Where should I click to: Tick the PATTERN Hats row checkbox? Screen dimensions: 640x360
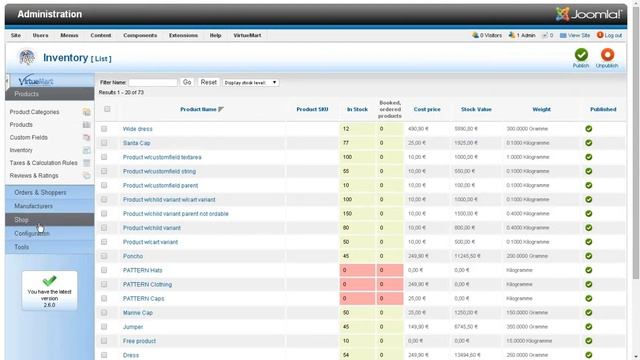point(104,270)
